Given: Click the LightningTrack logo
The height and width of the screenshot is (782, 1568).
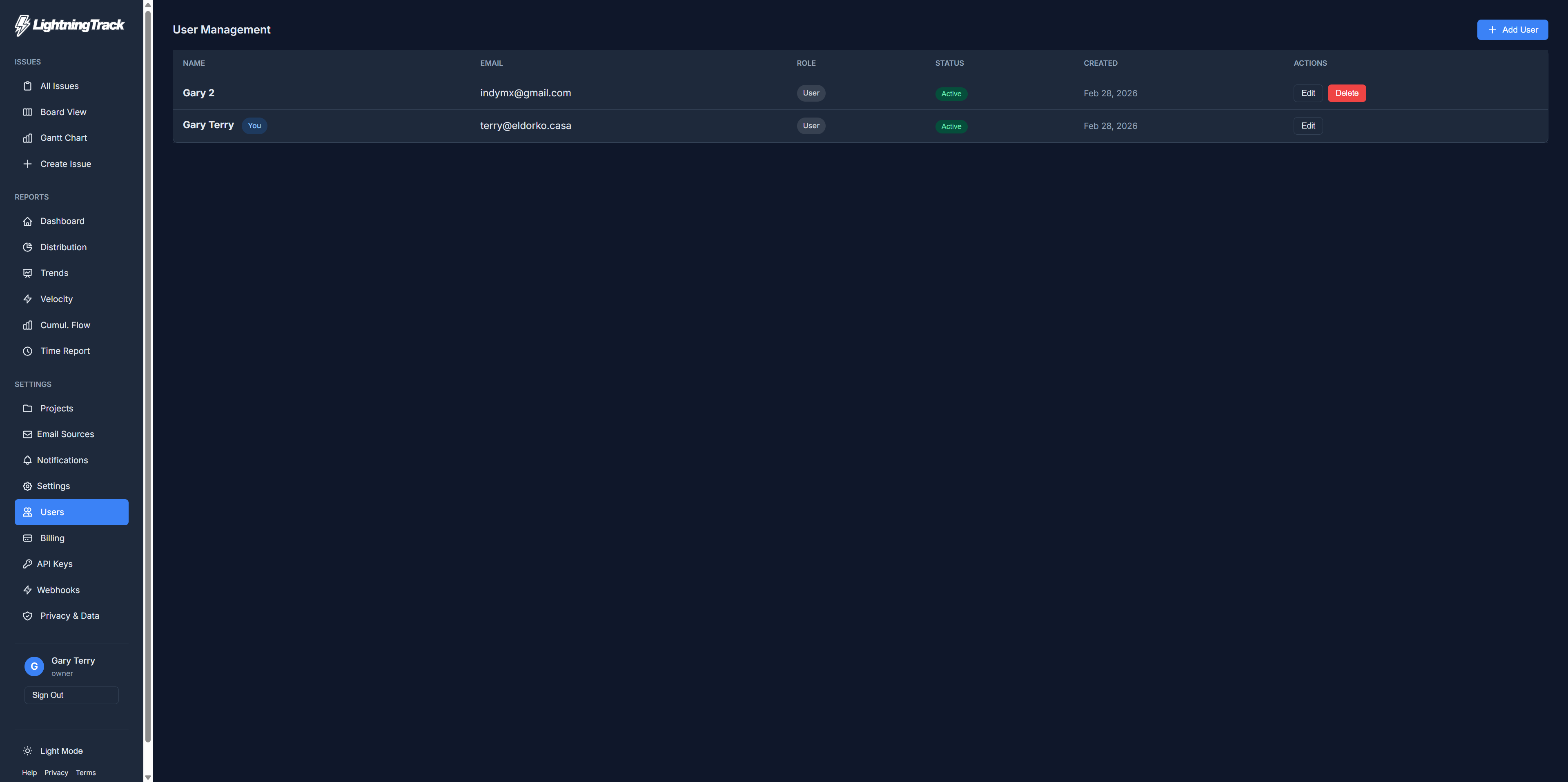Looking at the screenshot, I should pyautogui.click(x=69, y=25).
